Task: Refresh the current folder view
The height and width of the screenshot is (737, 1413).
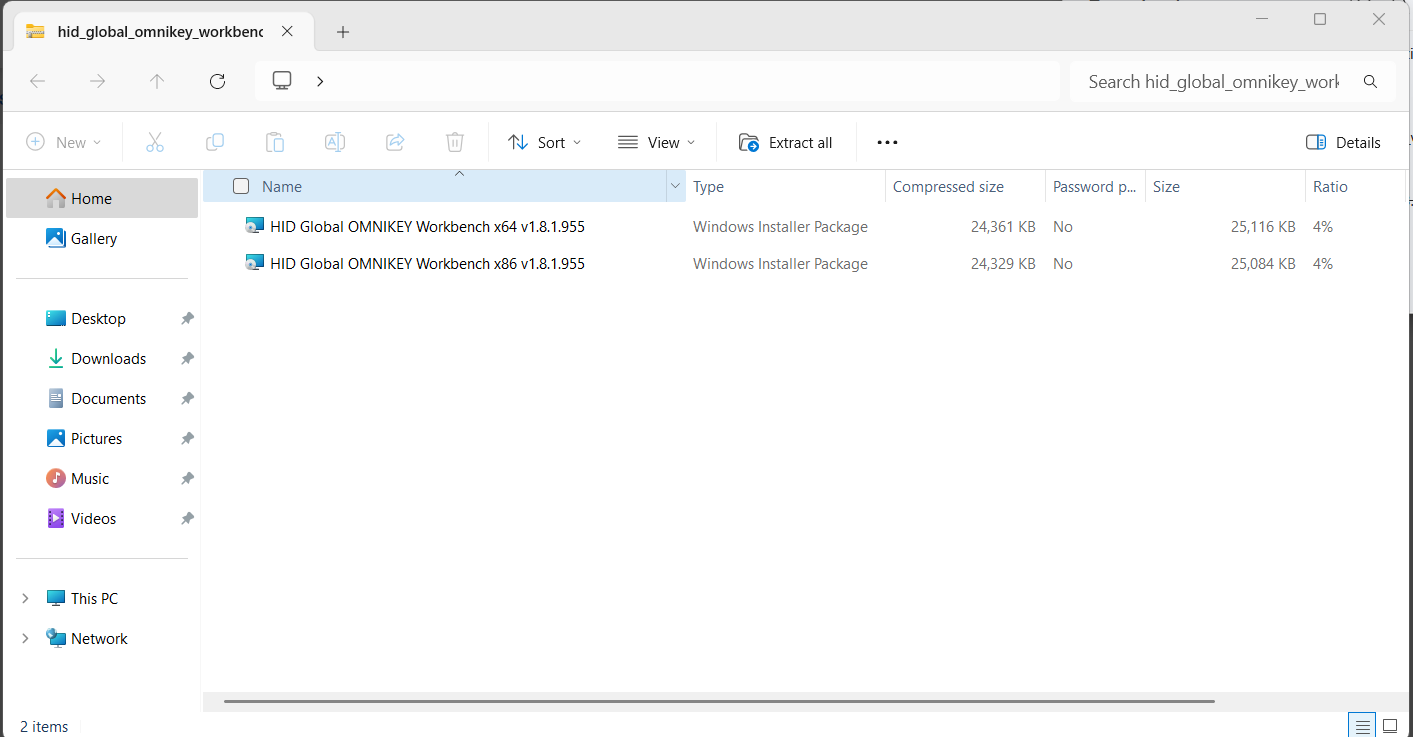Action: coord(217,81)
